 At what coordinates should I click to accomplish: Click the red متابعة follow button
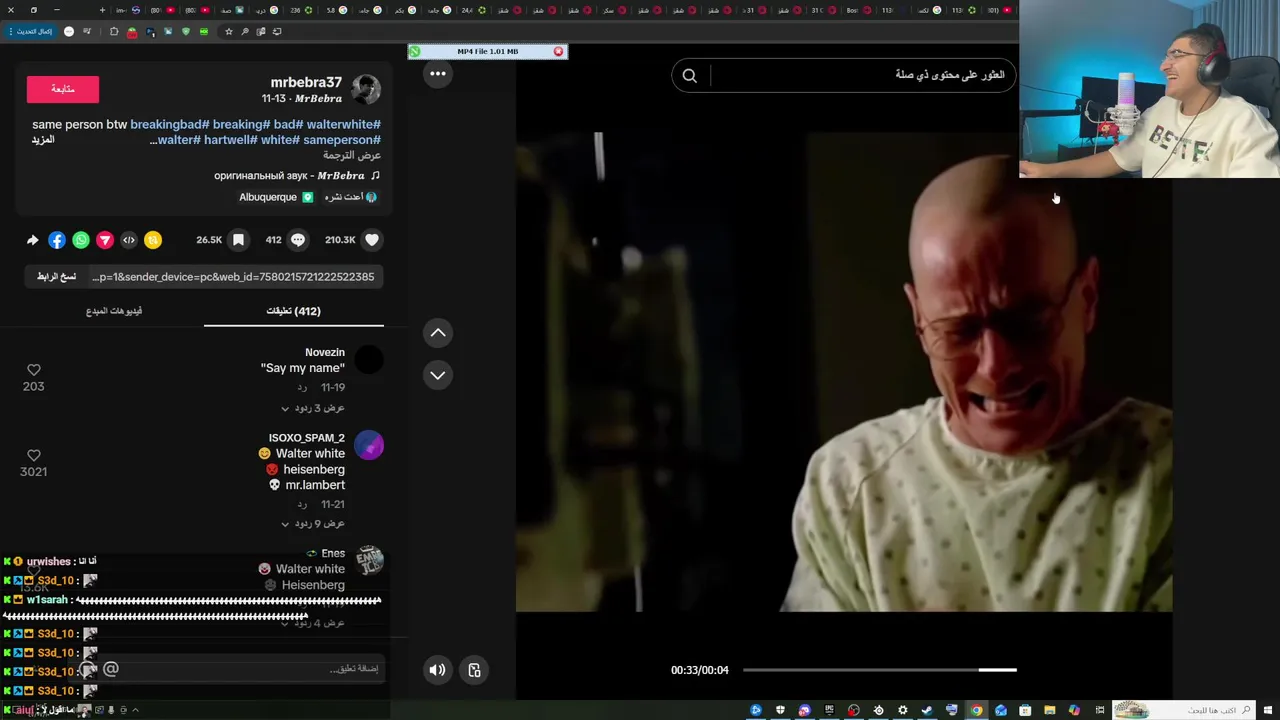pos(63,89)
